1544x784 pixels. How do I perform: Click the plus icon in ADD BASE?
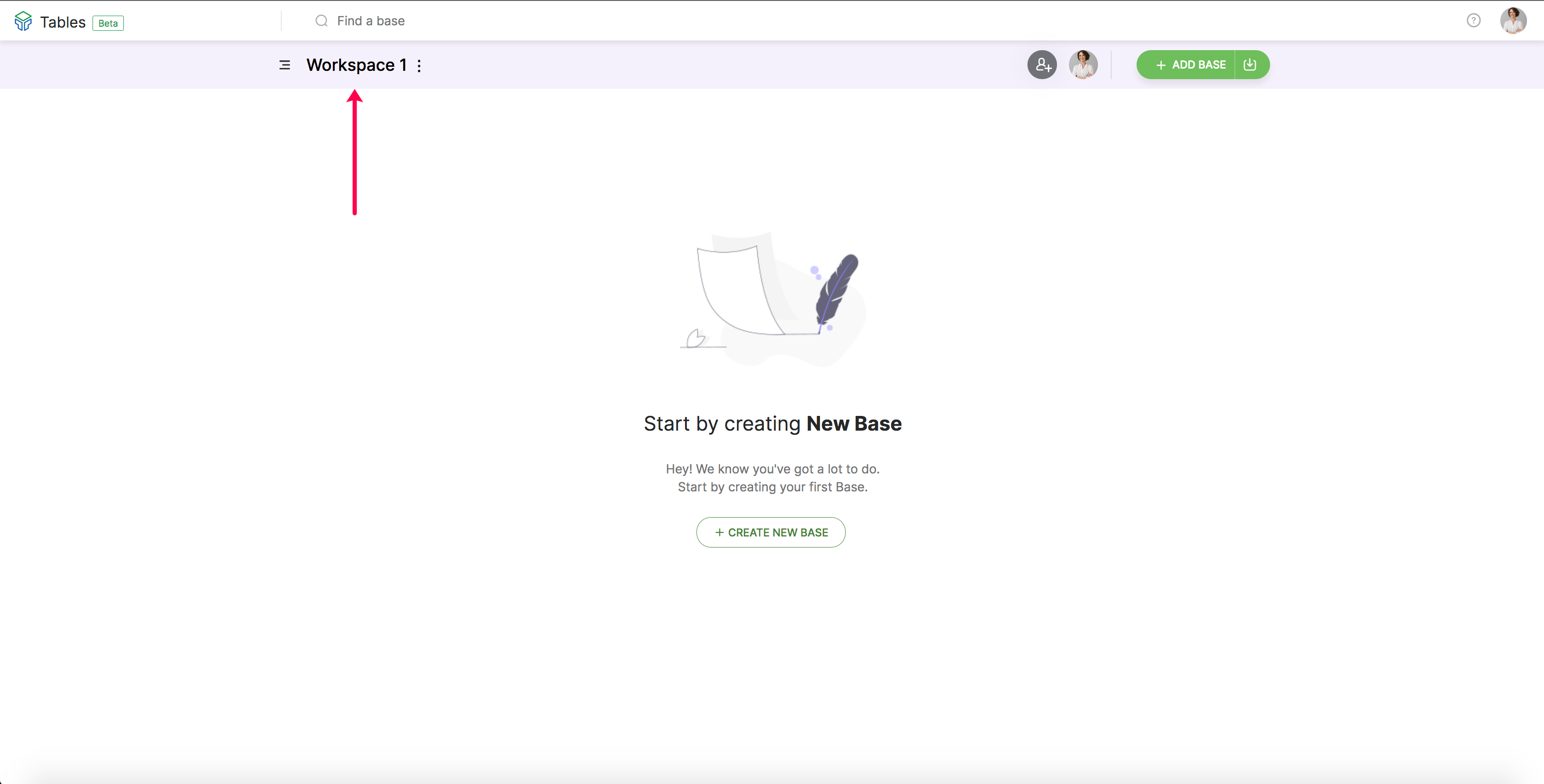pyautogui.click(x=1161, y=65)
